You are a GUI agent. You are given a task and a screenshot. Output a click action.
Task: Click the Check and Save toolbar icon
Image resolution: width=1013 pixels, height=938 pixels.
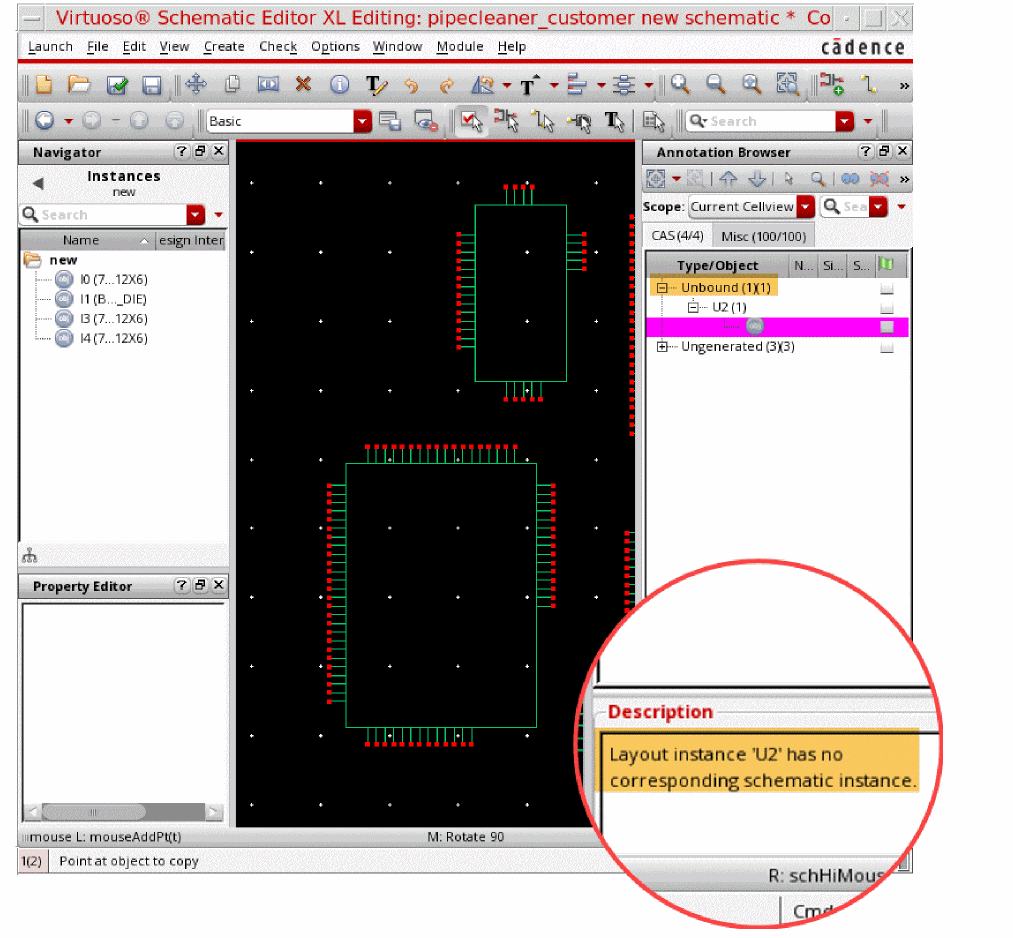pyautogui.click(x=117, y=85)
